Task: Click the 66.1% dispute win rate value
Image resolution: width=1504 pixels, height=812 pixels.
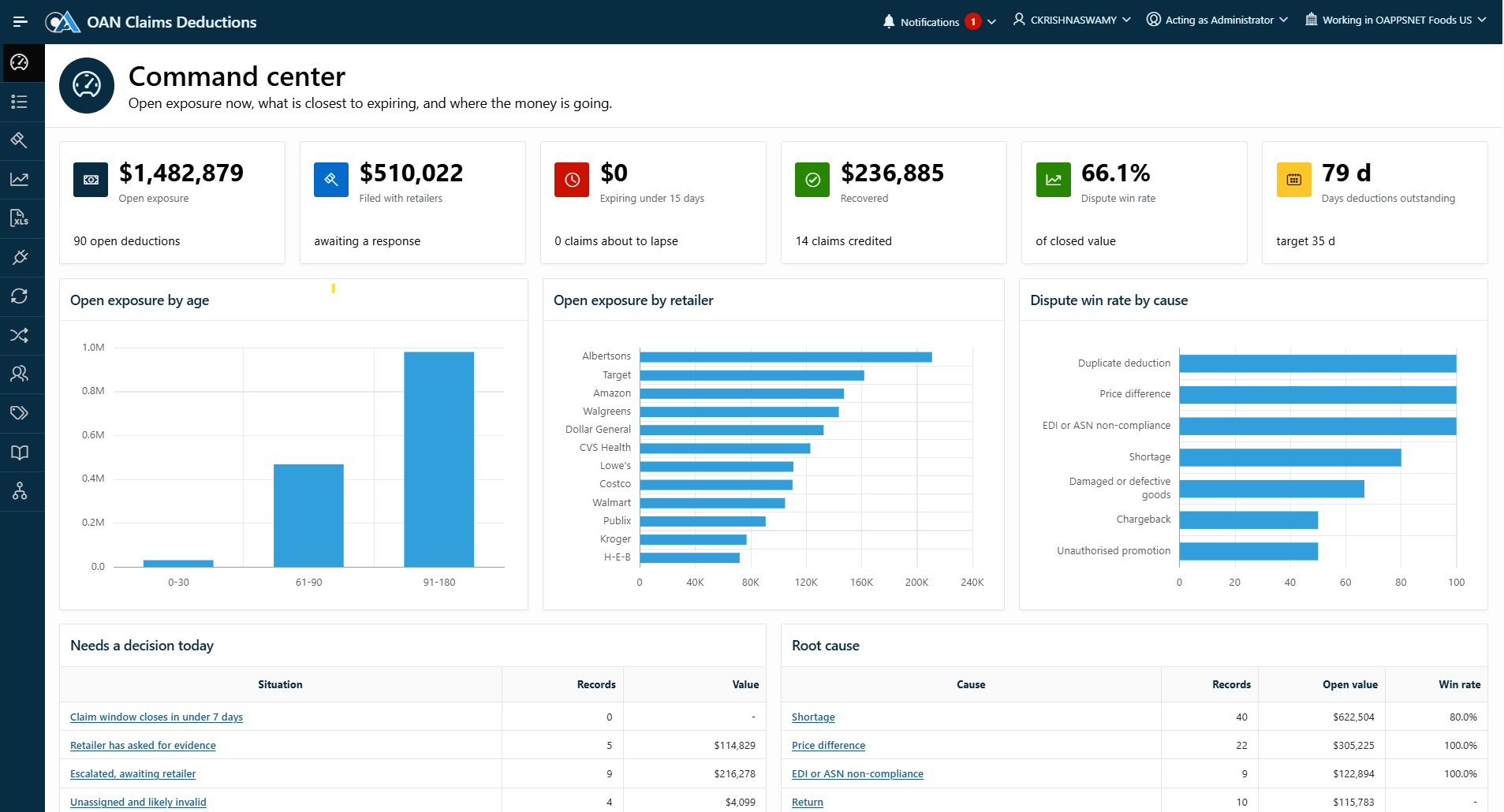Action: click(x=1115, y=173)
